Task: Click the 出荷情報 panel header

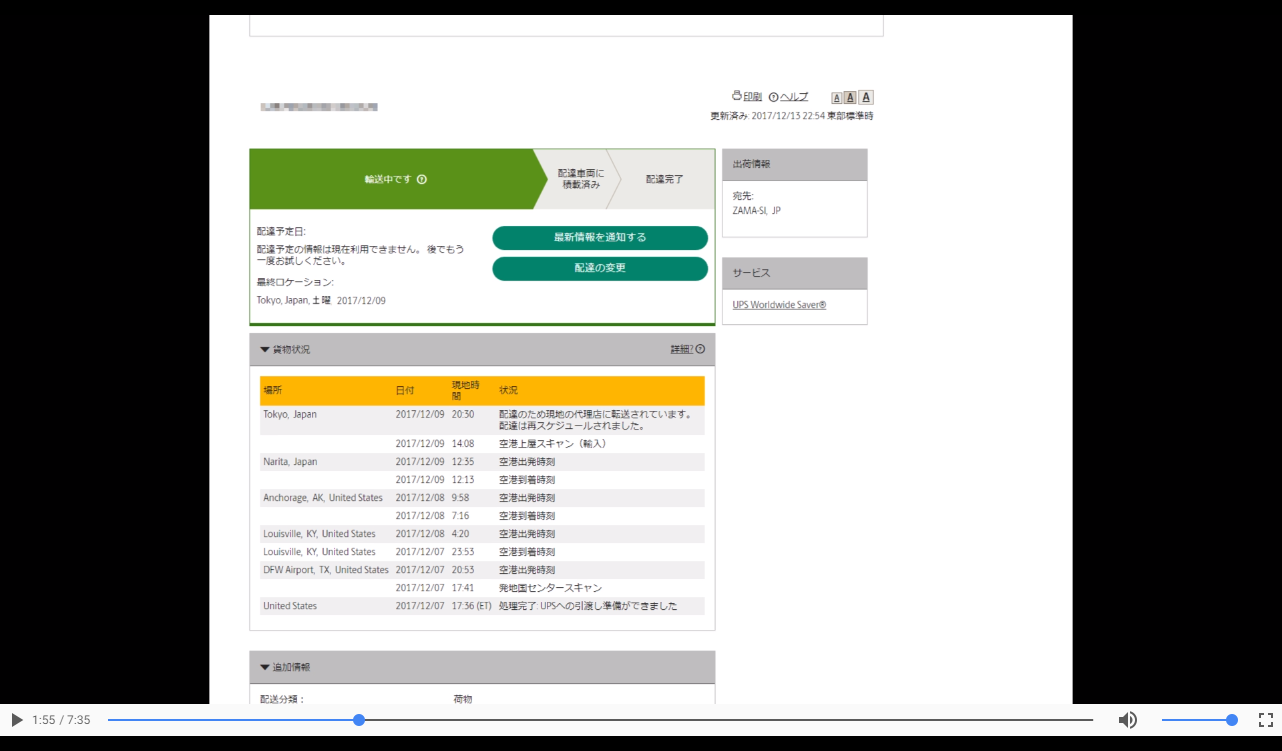Action: [795, 165]
